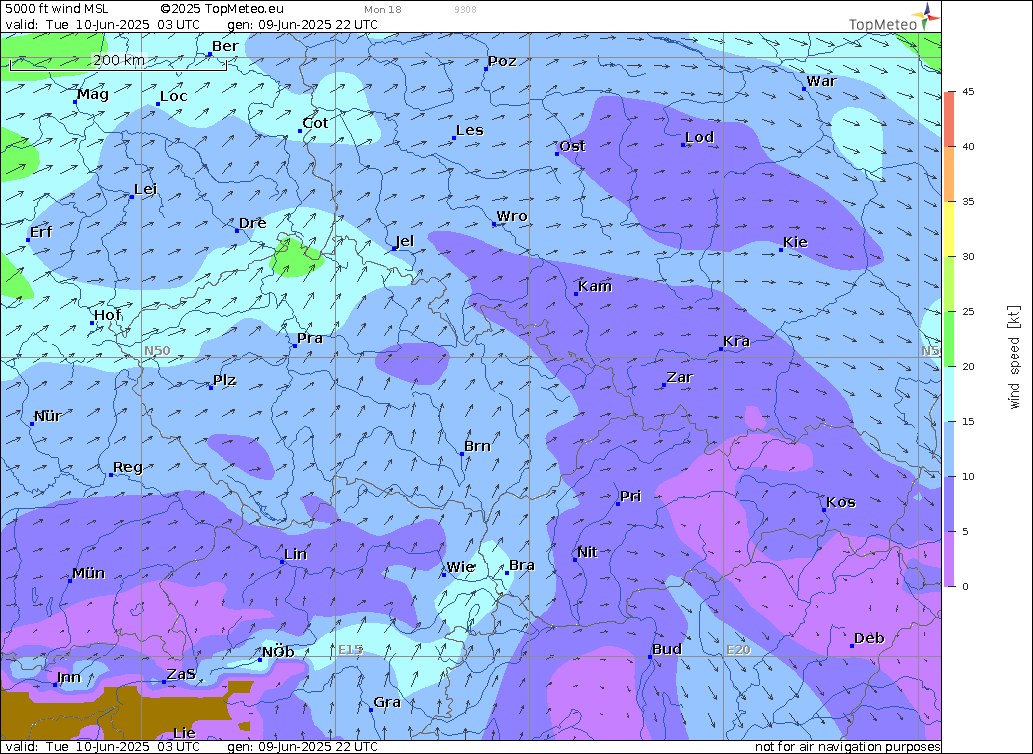The image size is (1033, 754).
Task: Click the '5000 ft wind MSL' title
Action: (x=57, y=9)
